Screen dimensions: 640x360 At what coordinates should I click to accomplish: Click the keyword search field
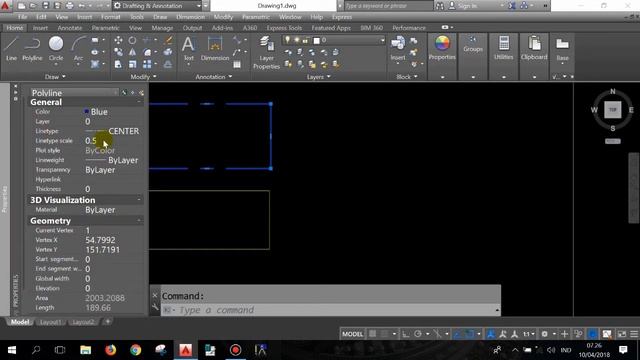389,6
